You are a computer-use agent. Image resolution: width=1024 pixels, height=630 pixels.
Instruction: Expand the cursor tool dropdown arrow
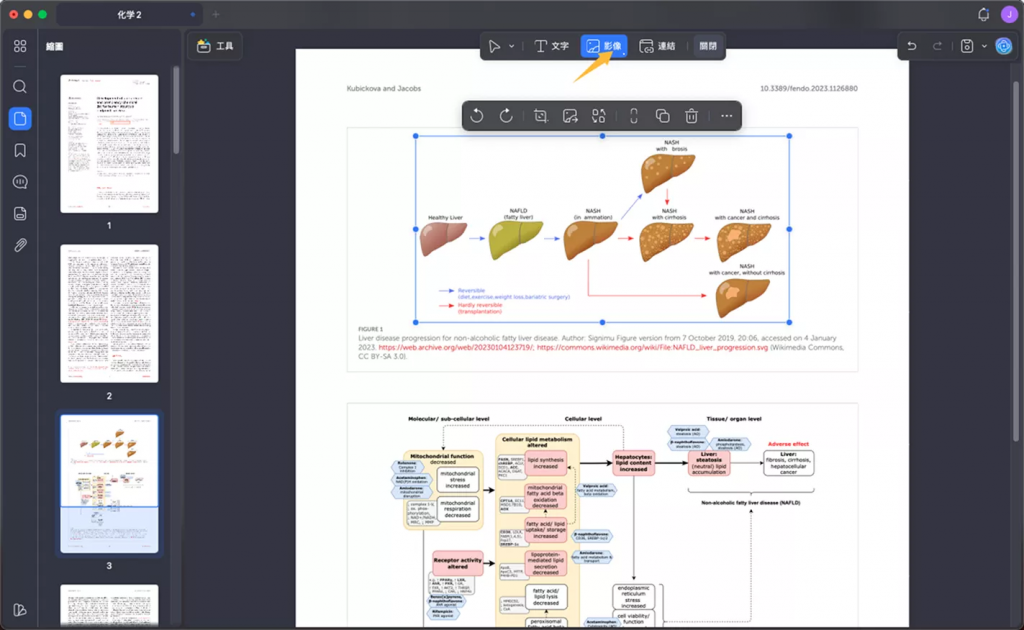point(511,46)
